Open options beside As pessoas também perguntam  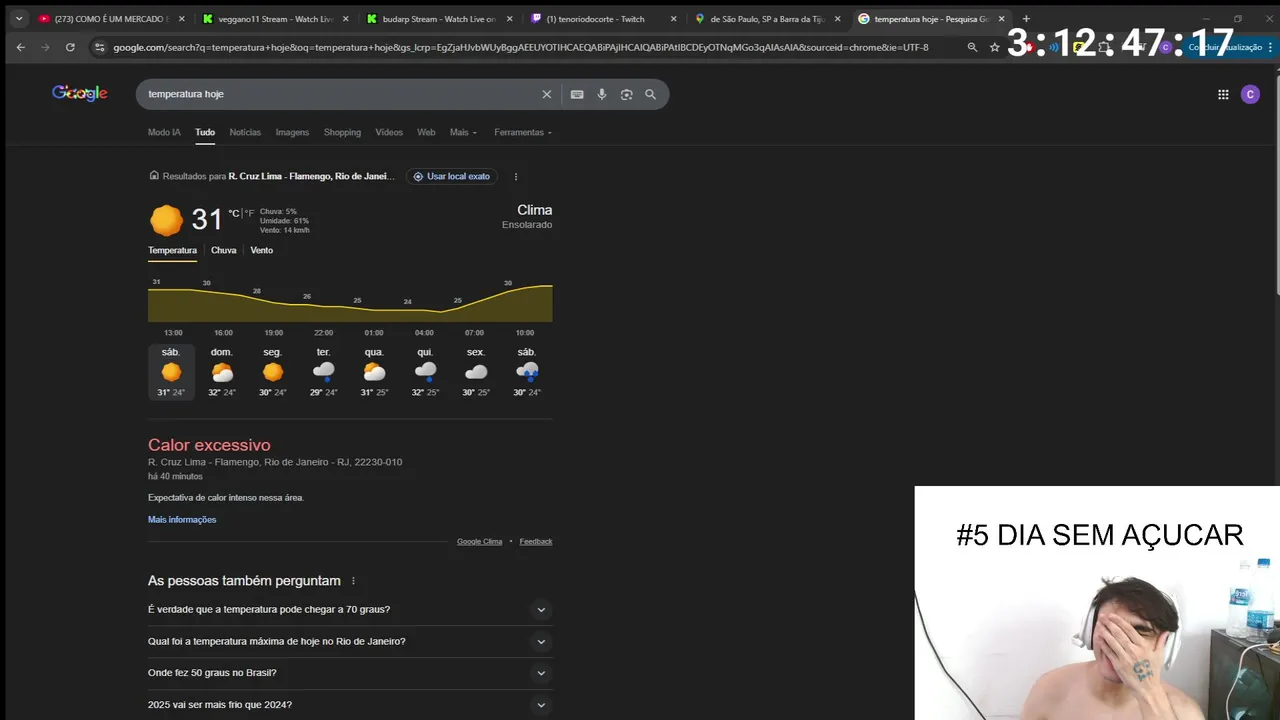click(x=353, y=581)
